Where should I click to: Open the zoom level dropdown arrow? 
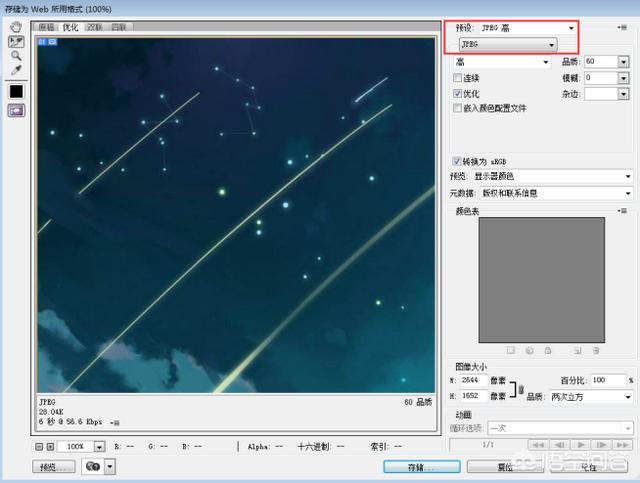100,447
